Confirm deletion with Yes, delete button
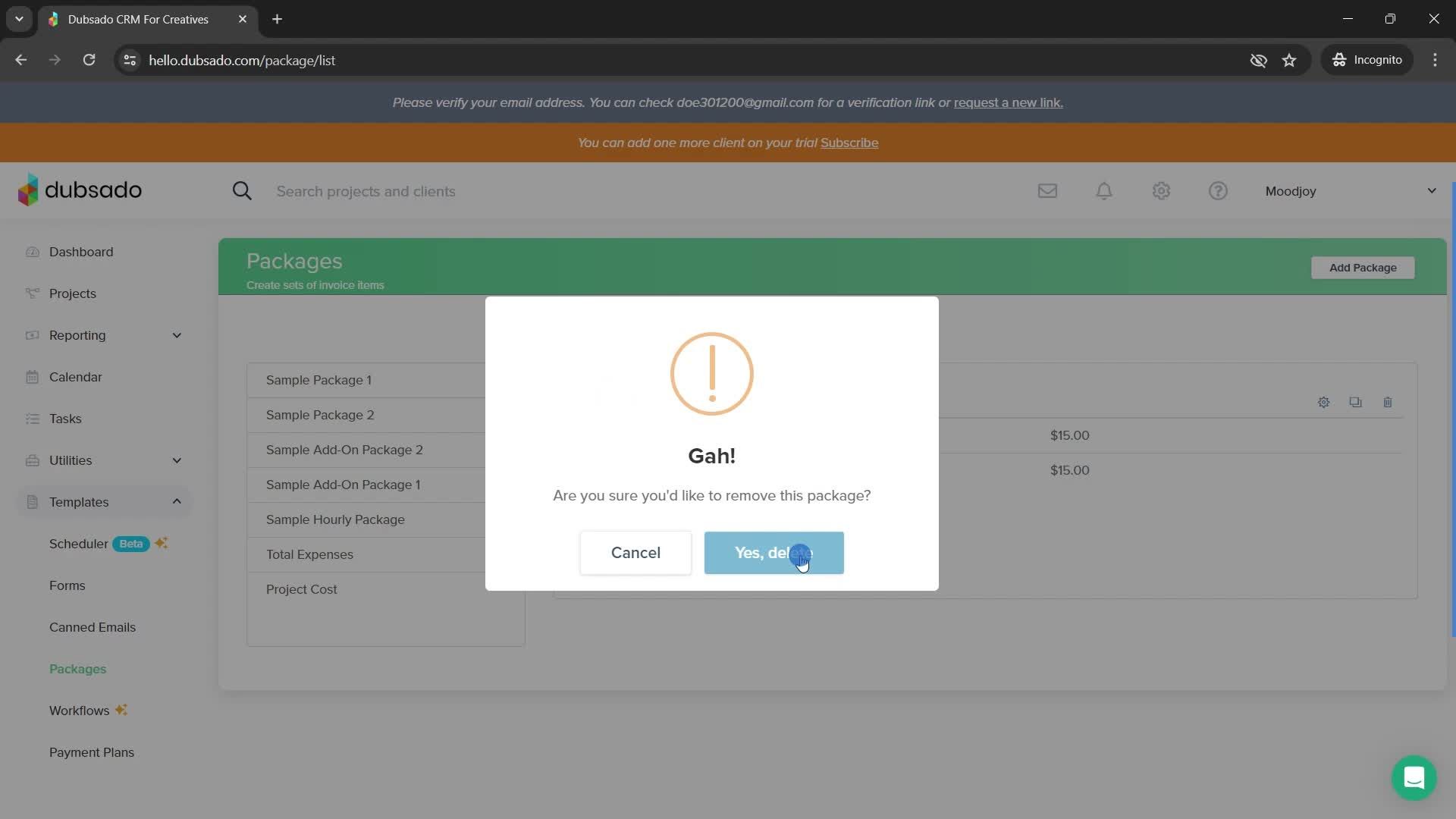The image size is (1456, 819). [773, 553]
